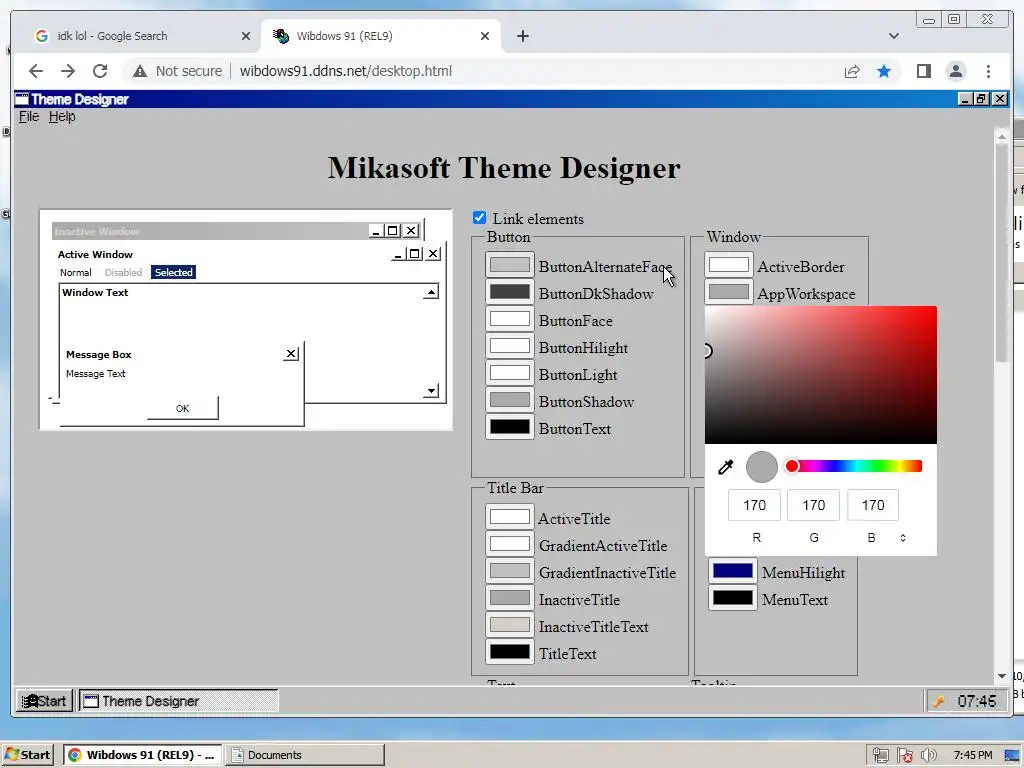Image resolution: width=1024 pixels, height=768 pixels.
Task: Click the Chrome reload page icon
Action: (x=100, y=71)
